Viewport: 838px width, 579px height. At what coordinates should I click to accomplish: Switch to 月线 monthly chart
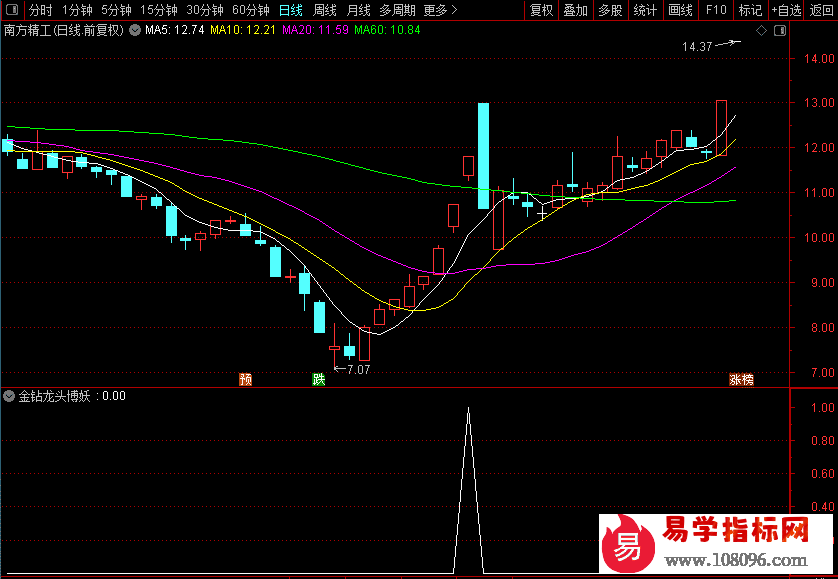point(358,10)
